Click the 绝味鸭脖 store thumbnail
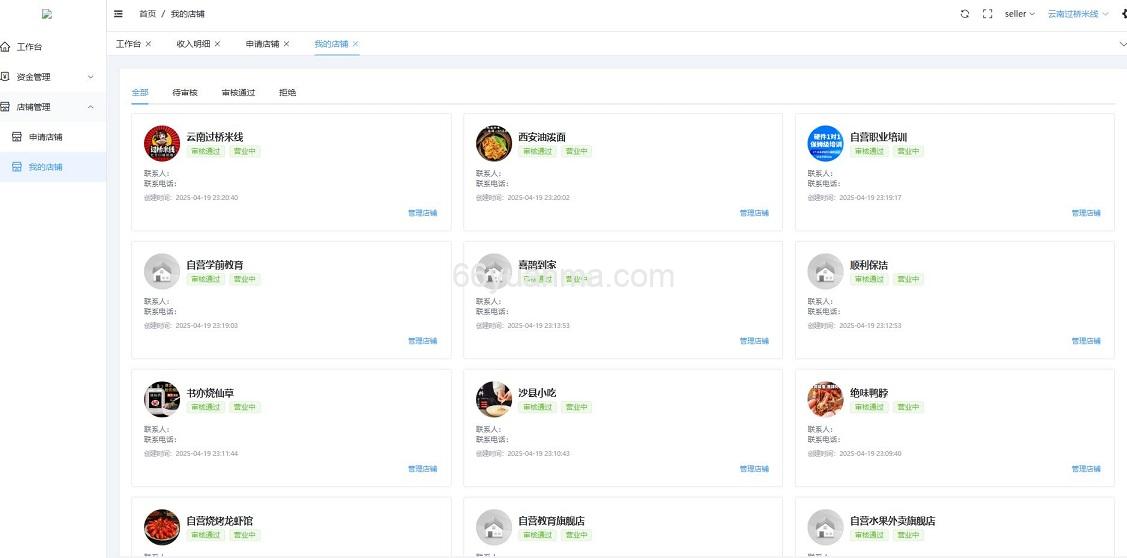Viewport: 1127px width, 558px height. coord(825,400)
